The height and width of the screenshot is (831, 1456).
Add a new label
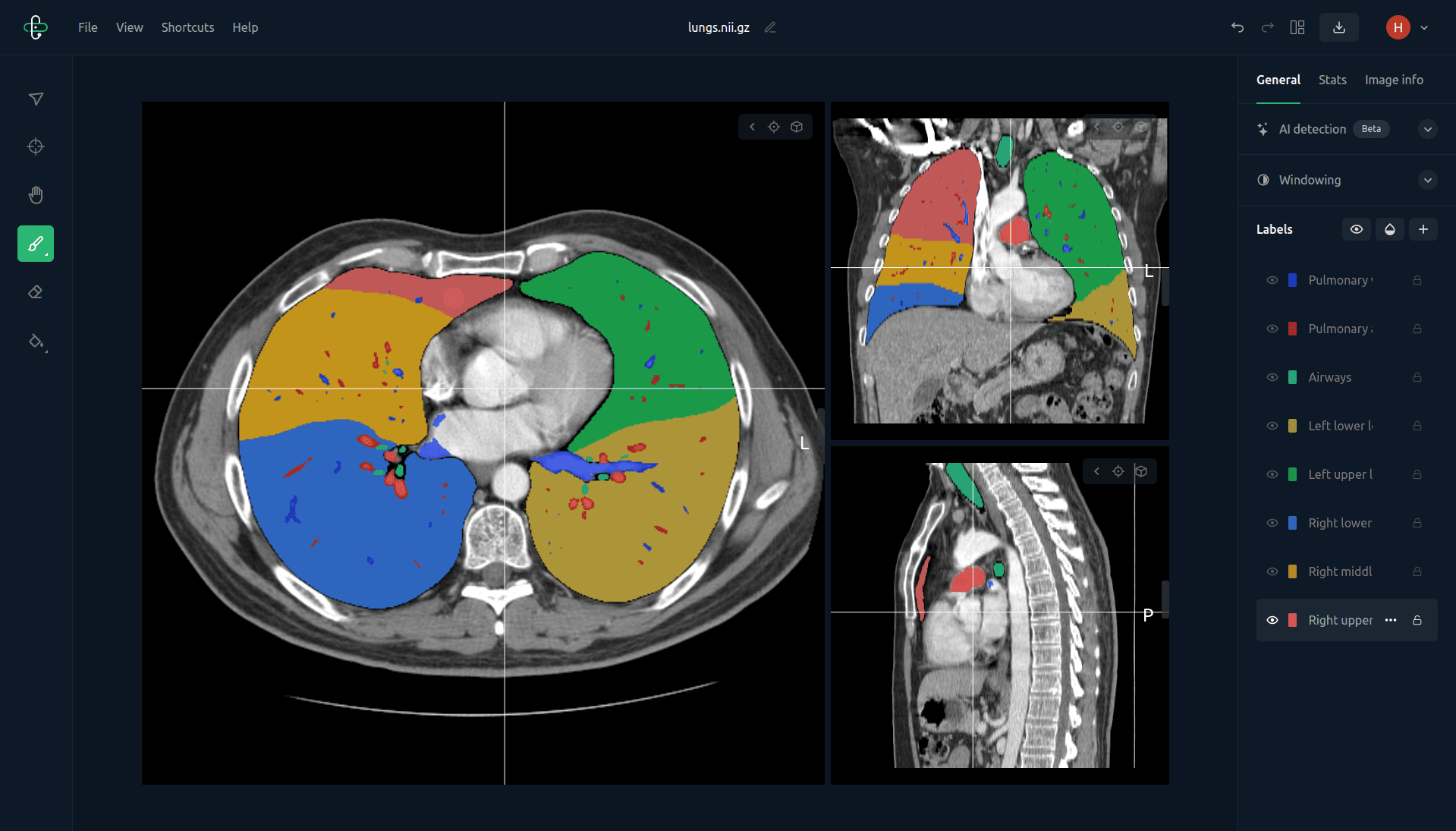[1423, 229]
